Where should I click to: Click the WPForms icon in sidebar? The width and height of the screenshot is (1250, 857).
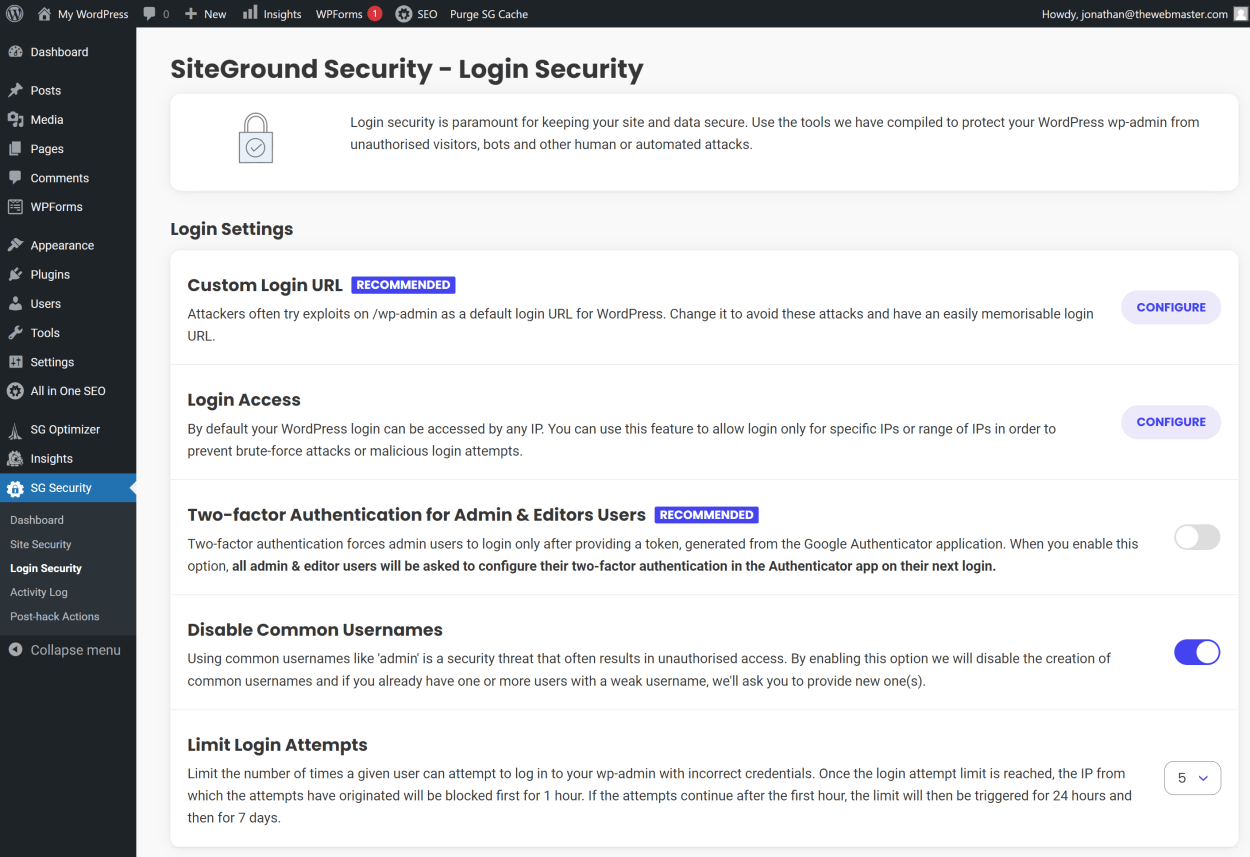pos(15,207)
